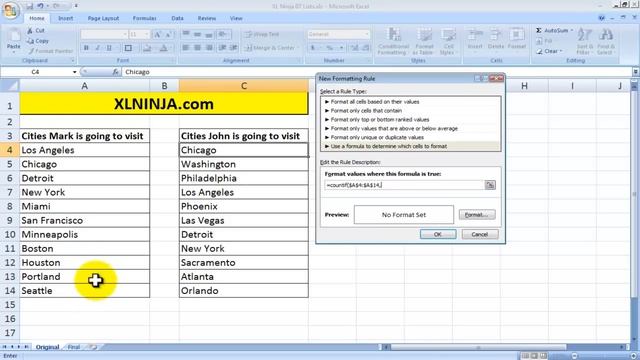Click the Center text alignment icon

coord(197,48)
